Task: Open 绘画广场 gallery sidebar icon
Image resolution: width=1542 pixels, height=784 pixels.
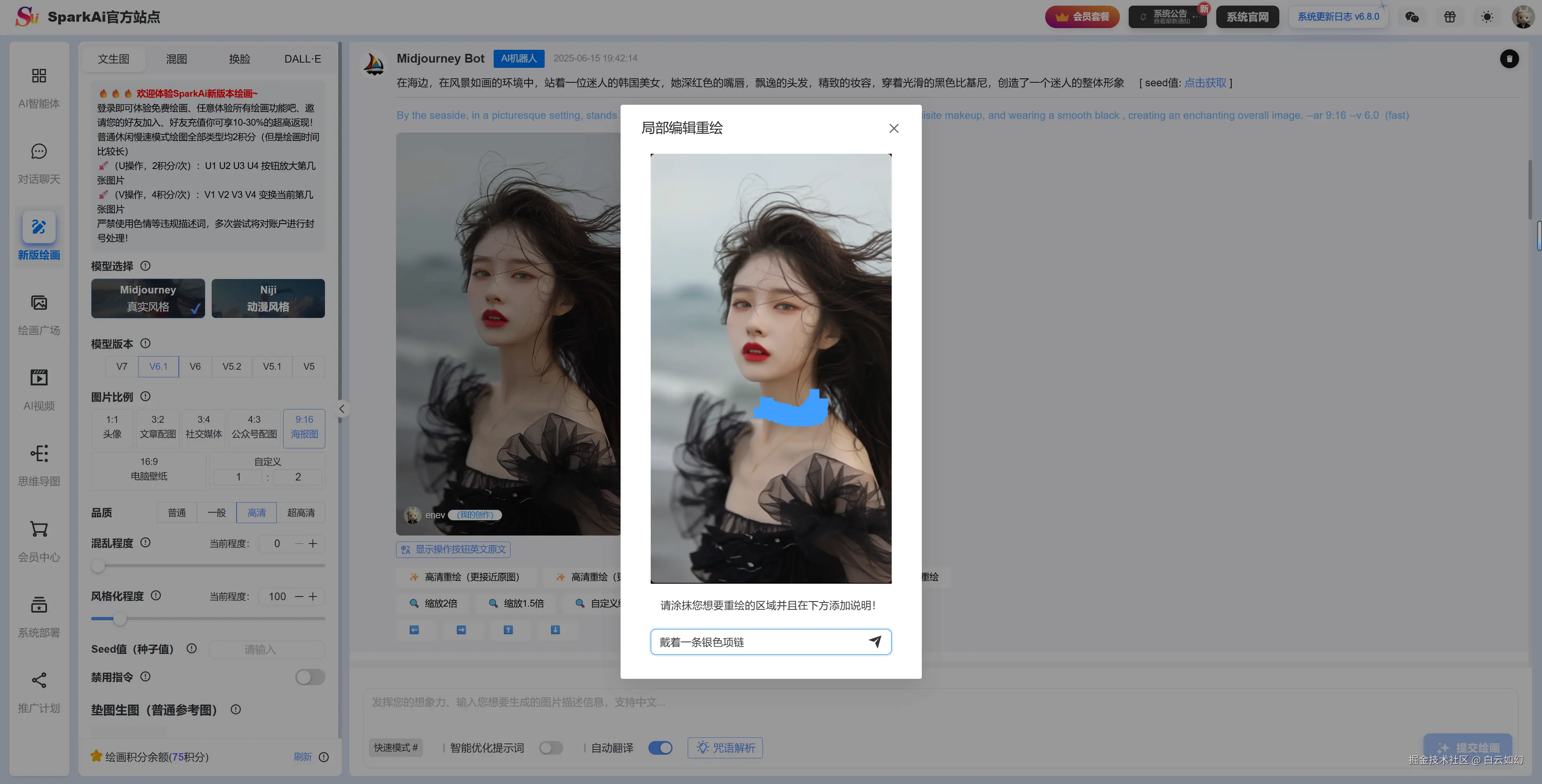Action: pos(39,314)
